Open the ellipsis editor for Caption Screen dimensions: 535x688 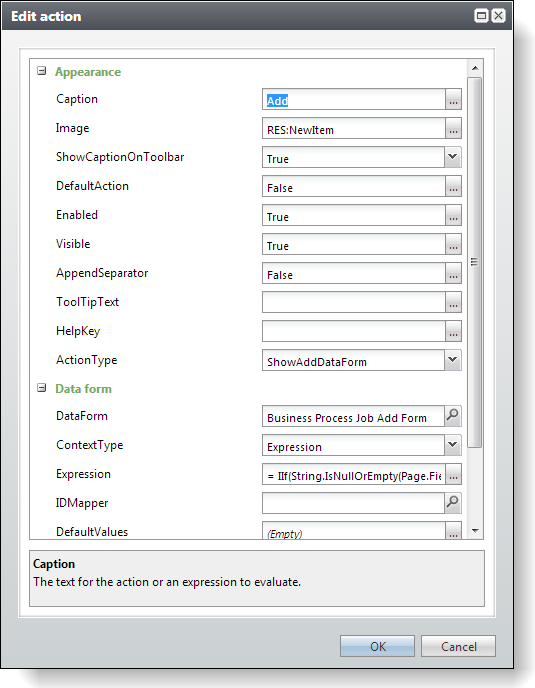click(x=453, y=99)
